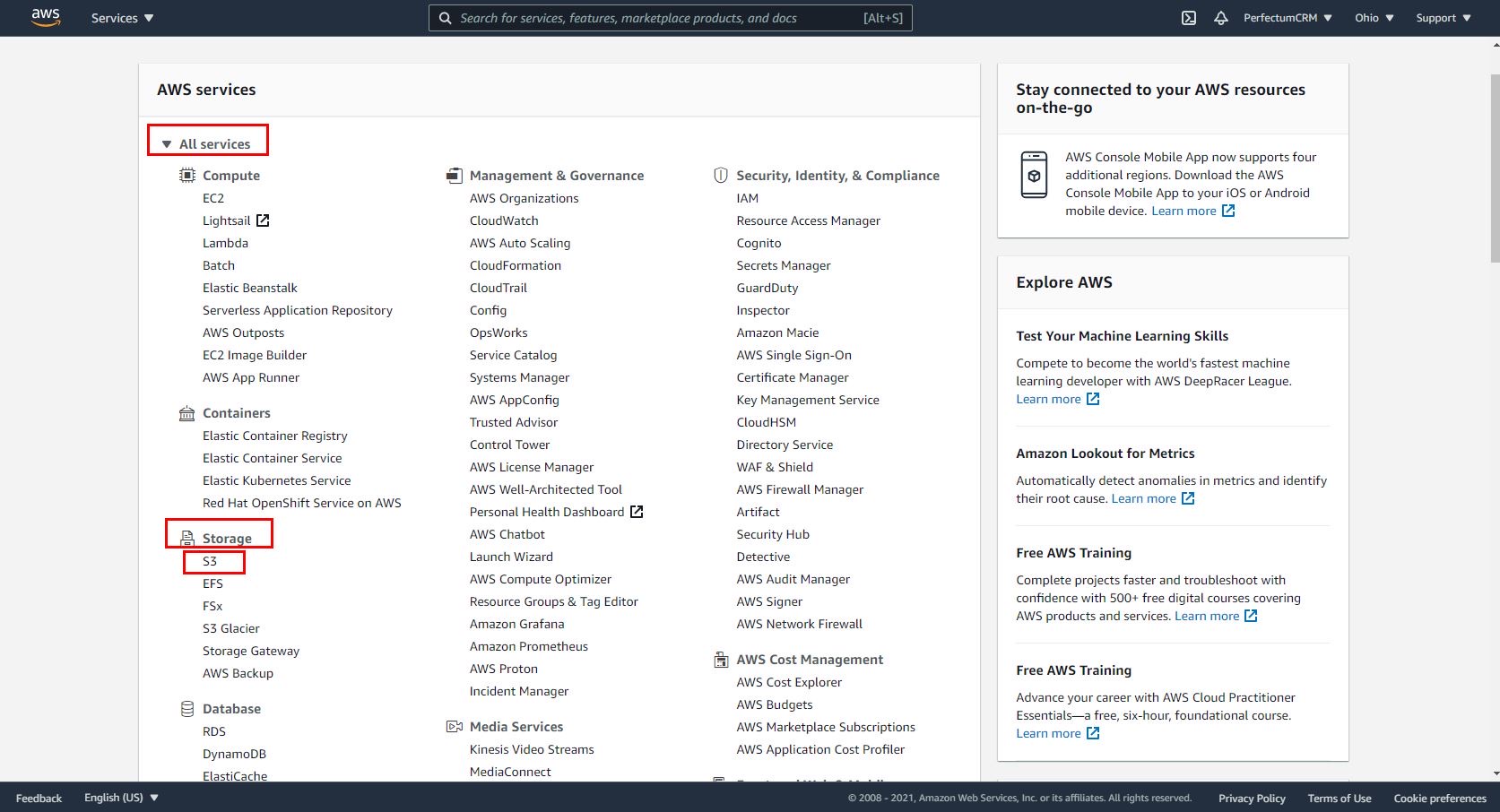Viewport: 1500px width, 812px height.
Task: Click the AWS Cost Management category icon
Action: tap(721, 660)
